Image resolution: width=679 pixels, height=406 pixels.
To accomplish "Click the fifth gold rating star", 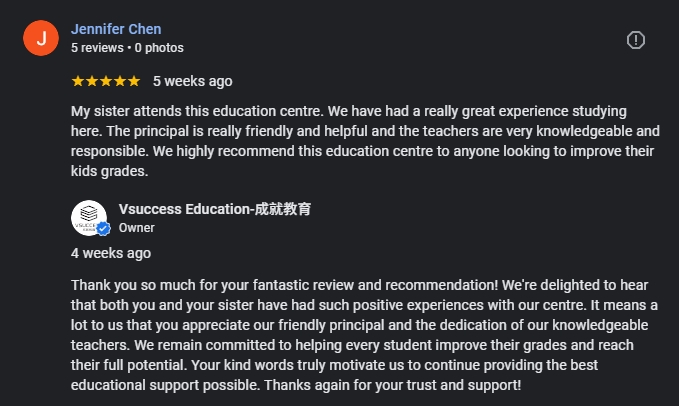I will (x=134, y=81).
